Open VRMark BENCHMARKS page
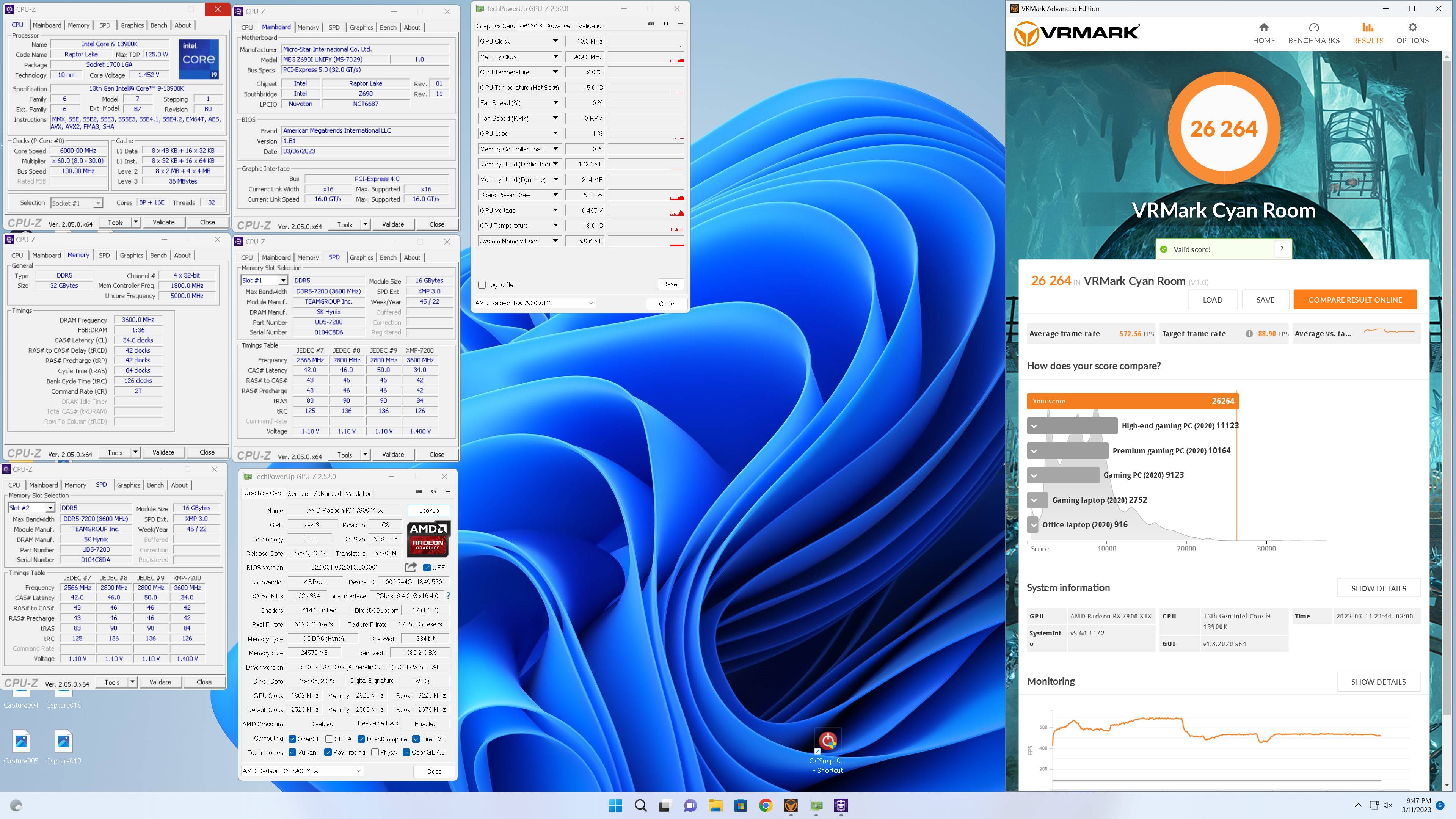Screen dimensions: 1456x819 1313,33
